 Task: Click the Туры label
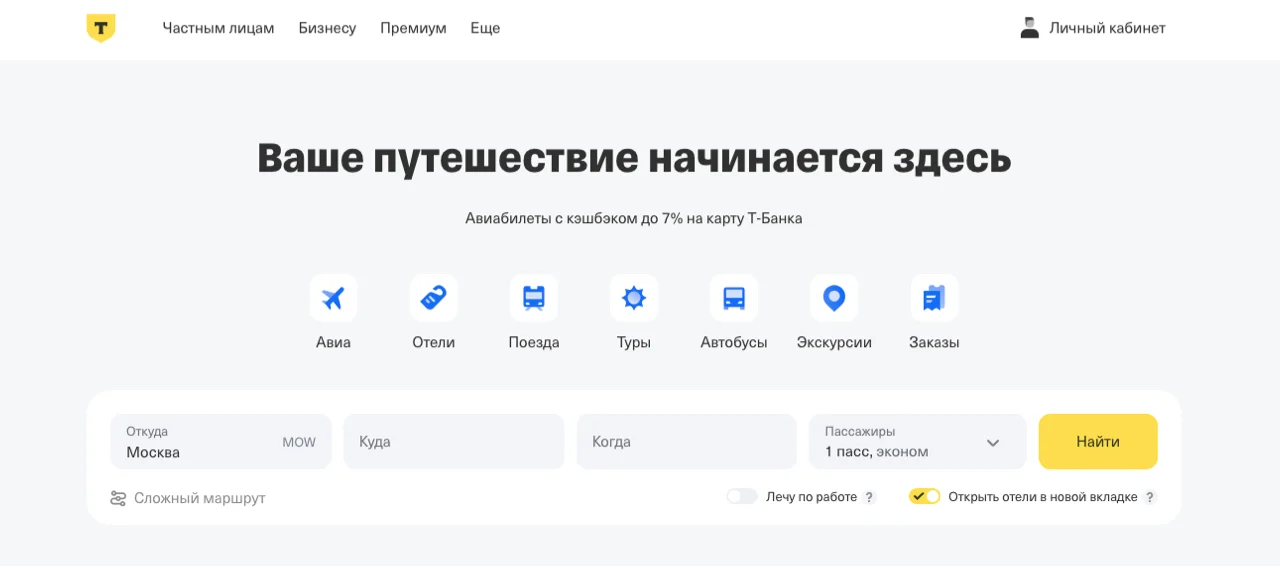point(634,342)
